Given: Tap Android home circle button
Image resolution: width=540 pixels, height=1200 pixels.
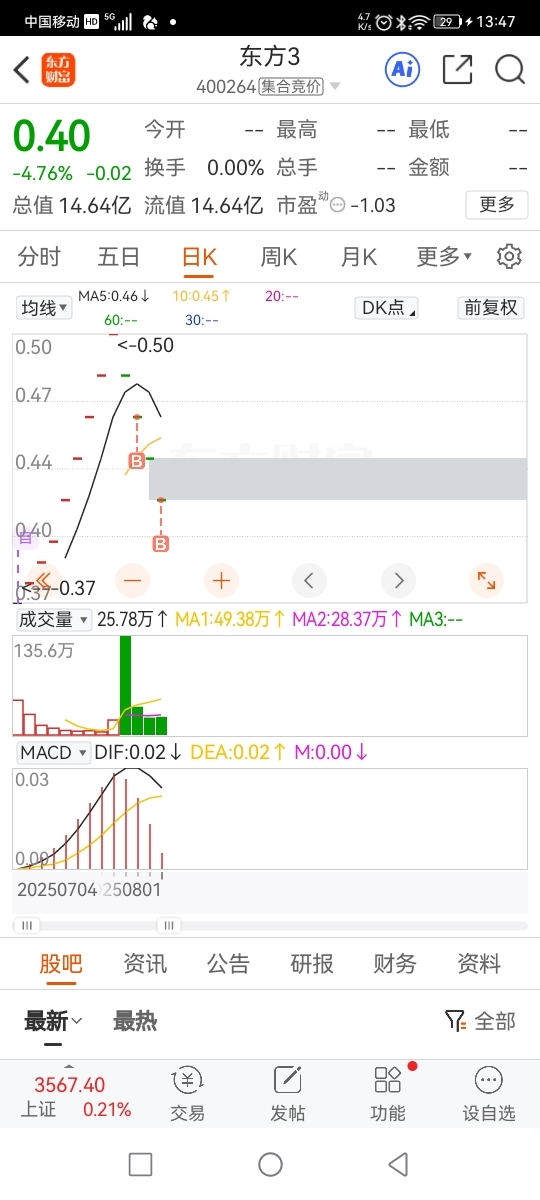Looking at the screenshot, I should point(270,1164).
